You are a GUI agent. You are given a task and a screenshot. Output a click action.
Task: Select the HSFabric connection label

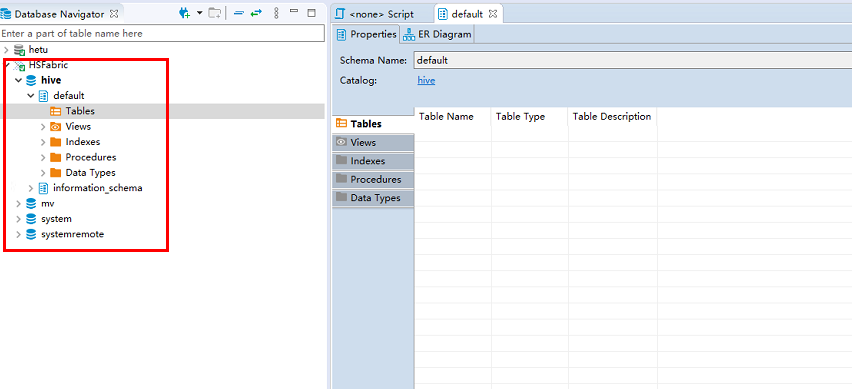pos(48,65)
